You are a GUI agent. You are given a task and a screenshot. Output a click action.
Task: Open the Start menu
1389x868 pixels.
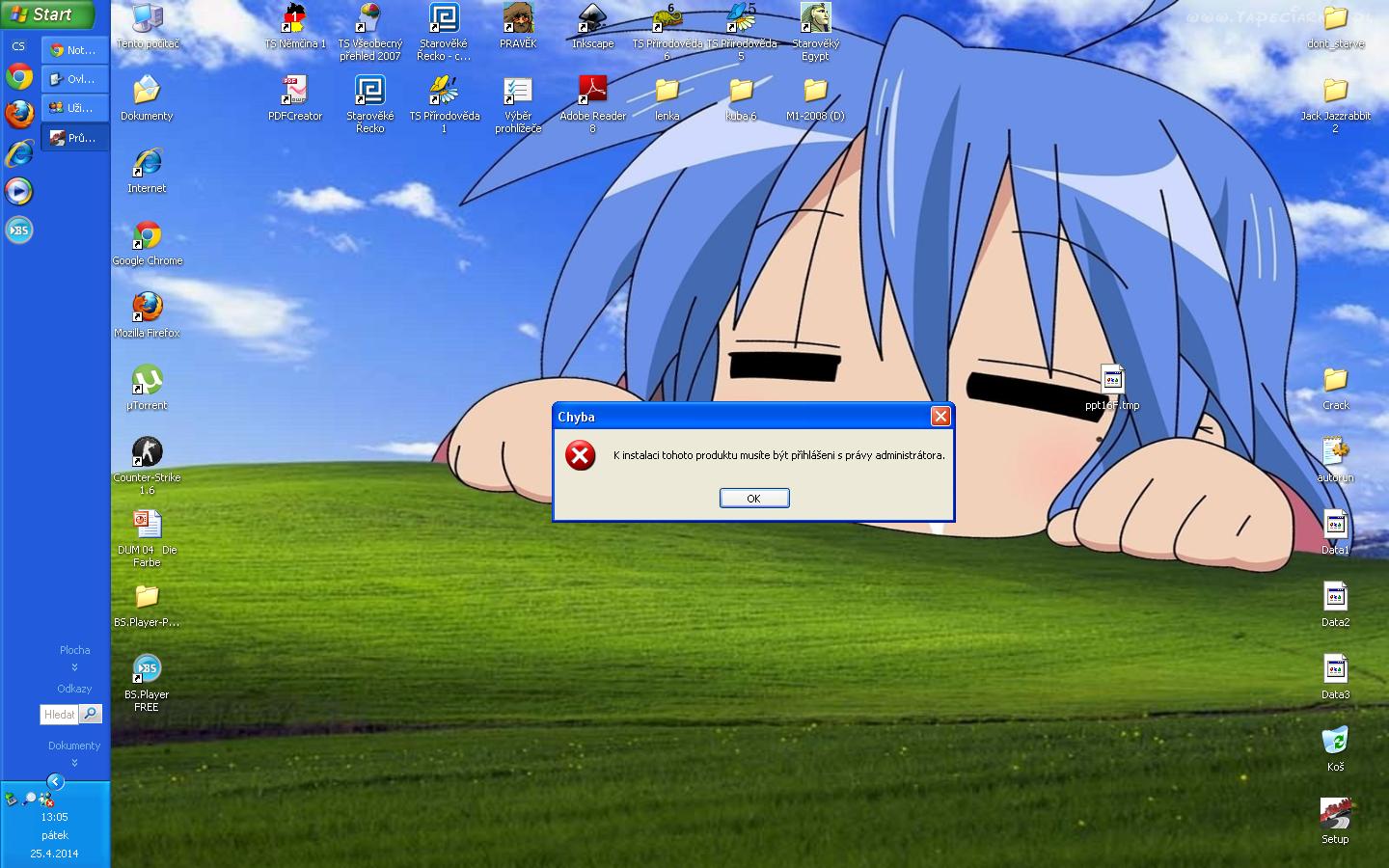tap(48, 14)
